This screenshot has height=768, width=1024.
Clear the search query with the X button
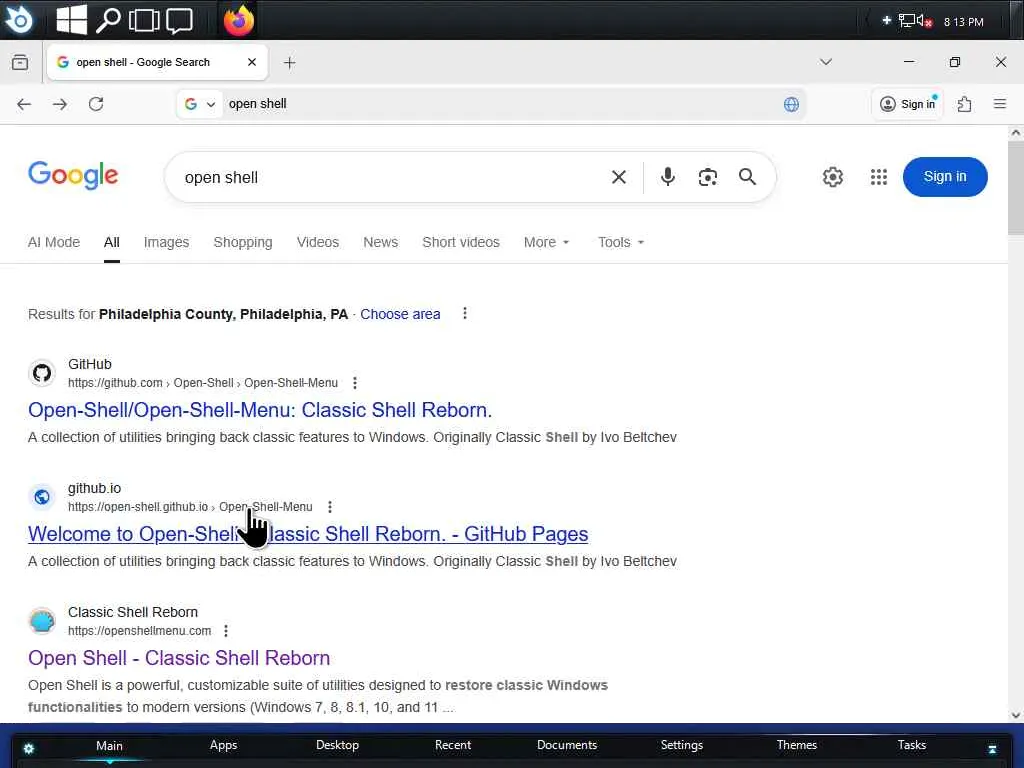click(x=619, y=177)
